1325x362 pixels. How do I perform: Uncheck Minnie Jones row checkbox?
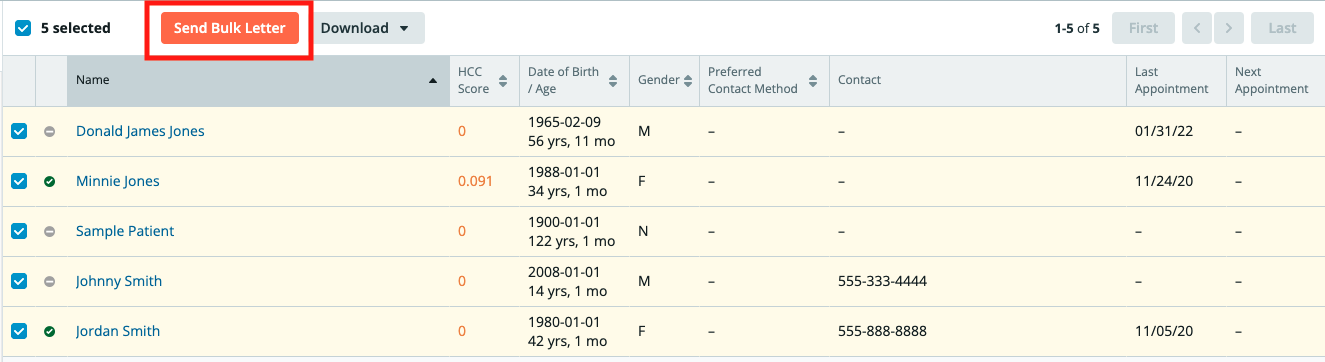tap(19, 181)
